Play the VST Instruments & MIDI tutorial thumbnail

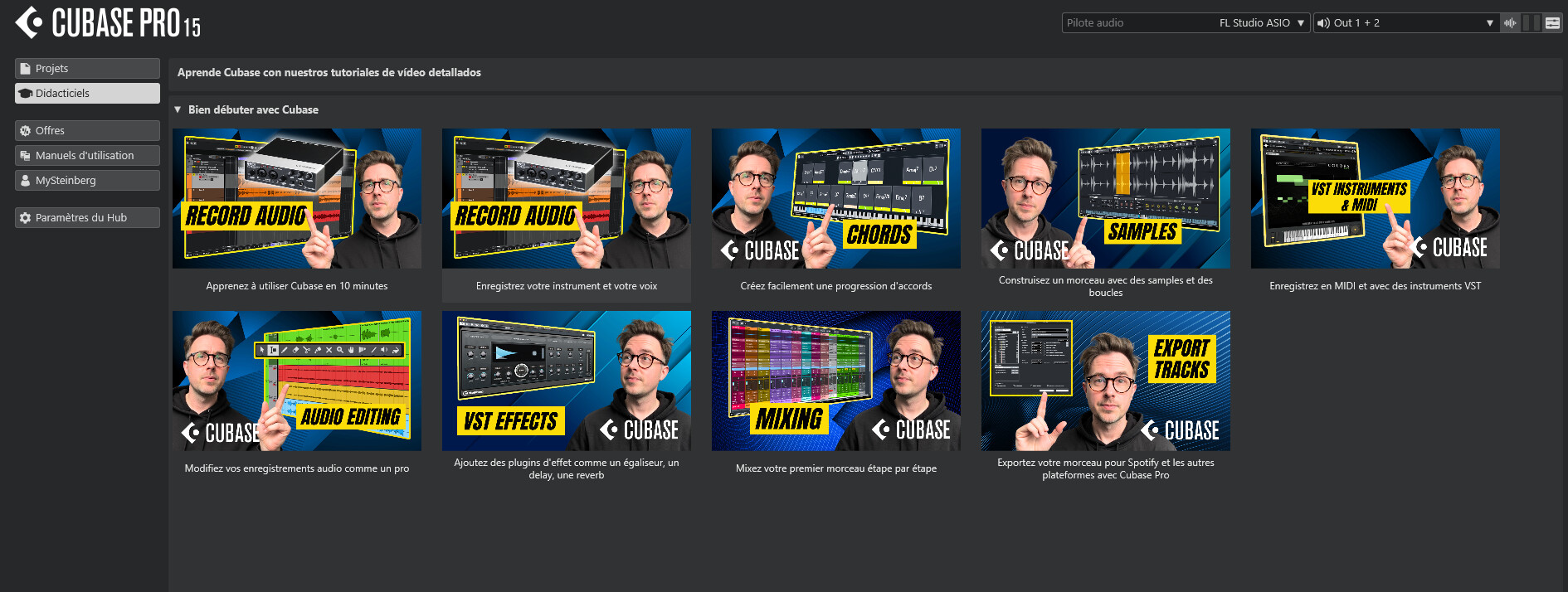[1375, 198]
